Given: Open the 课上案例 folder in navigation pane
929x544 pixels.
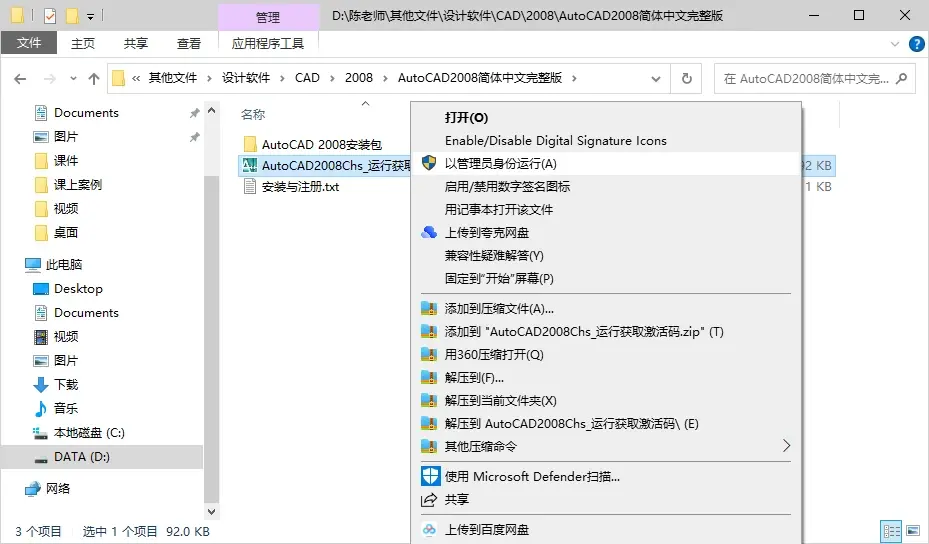Looking at the screenshot, I should [78, 184].
